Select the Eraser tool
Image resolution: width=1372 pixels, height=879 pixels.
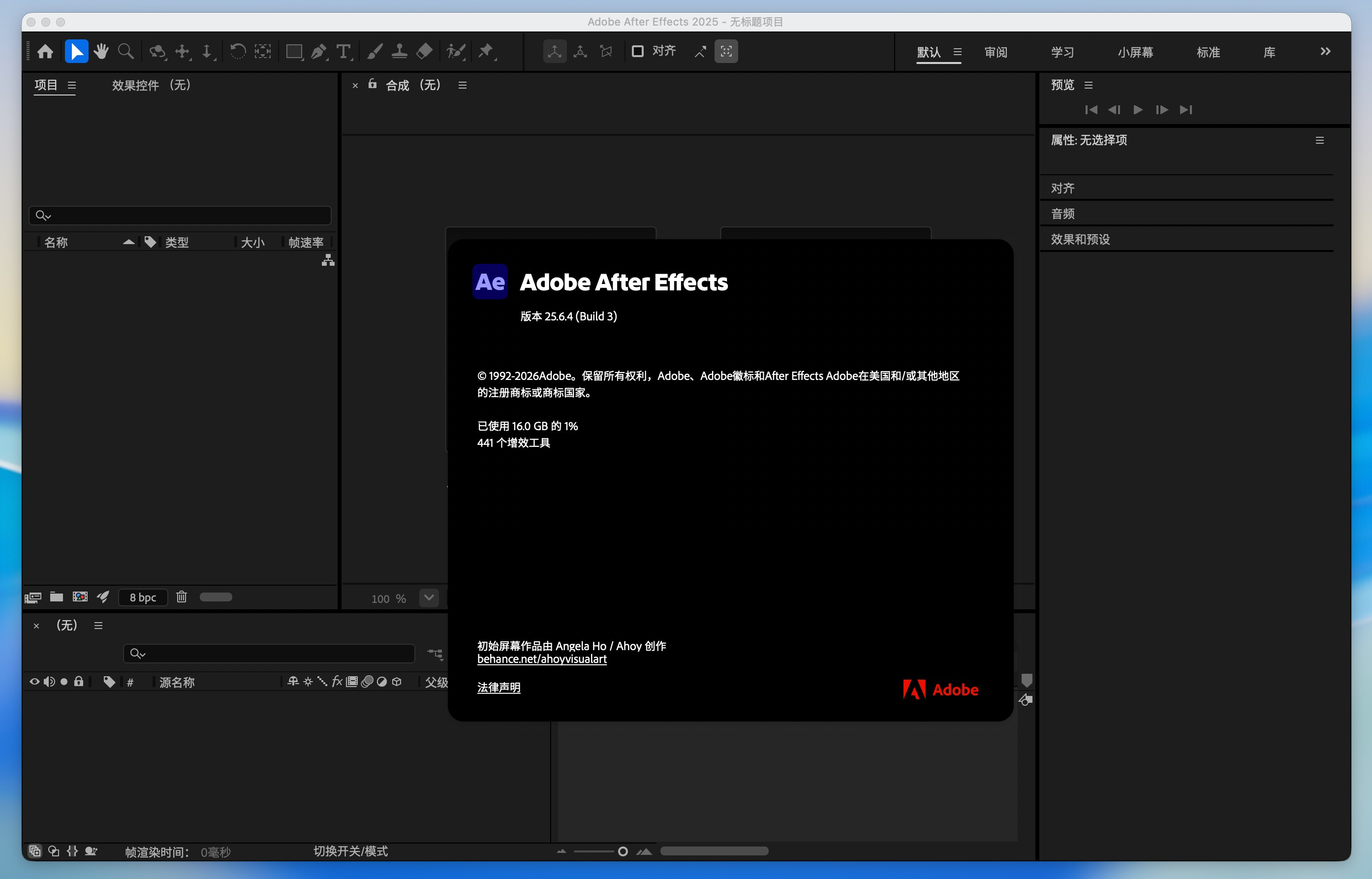pos(424,51)
